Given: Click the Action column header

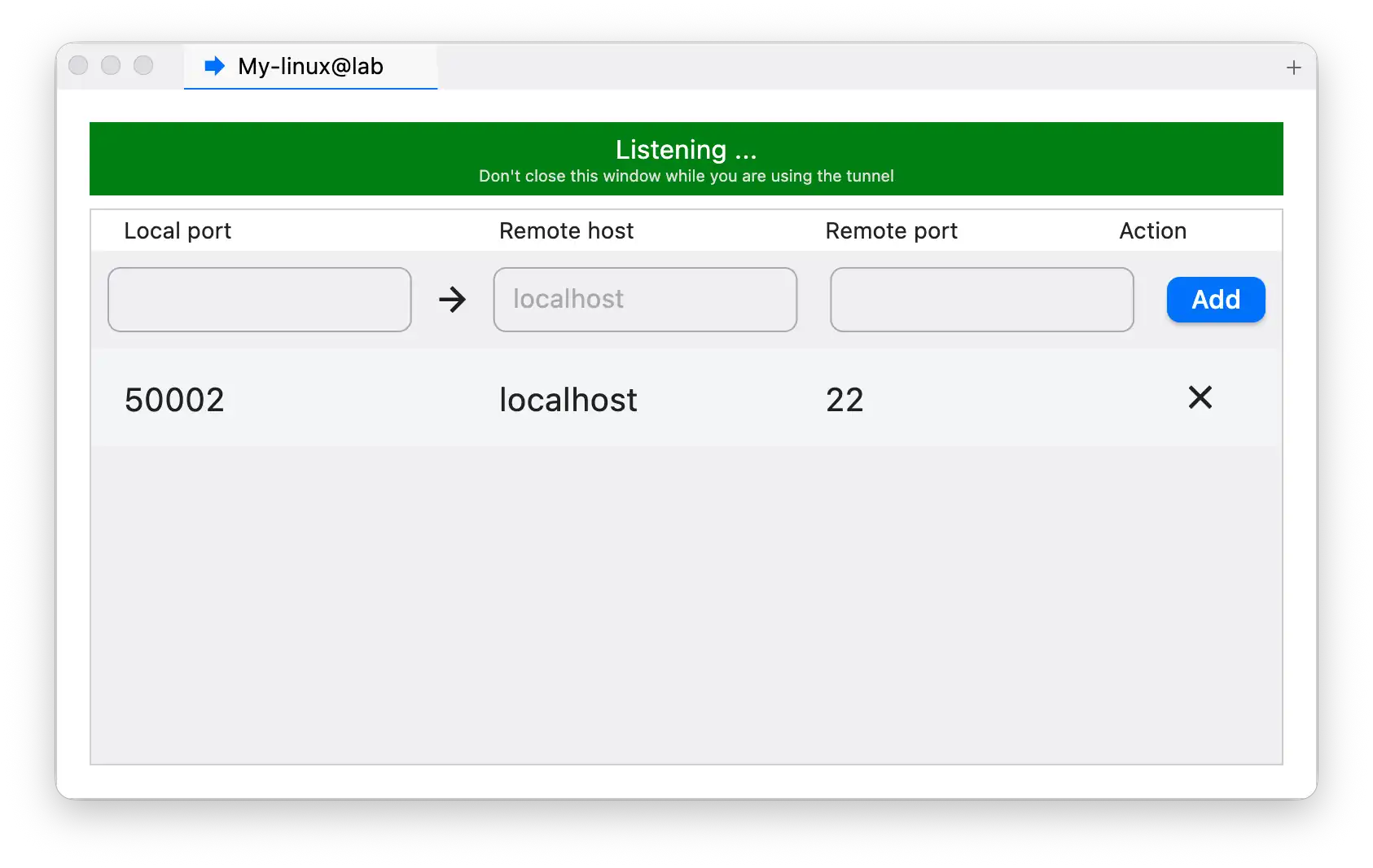Looking at the screenshot, I should pos(1152,230).
